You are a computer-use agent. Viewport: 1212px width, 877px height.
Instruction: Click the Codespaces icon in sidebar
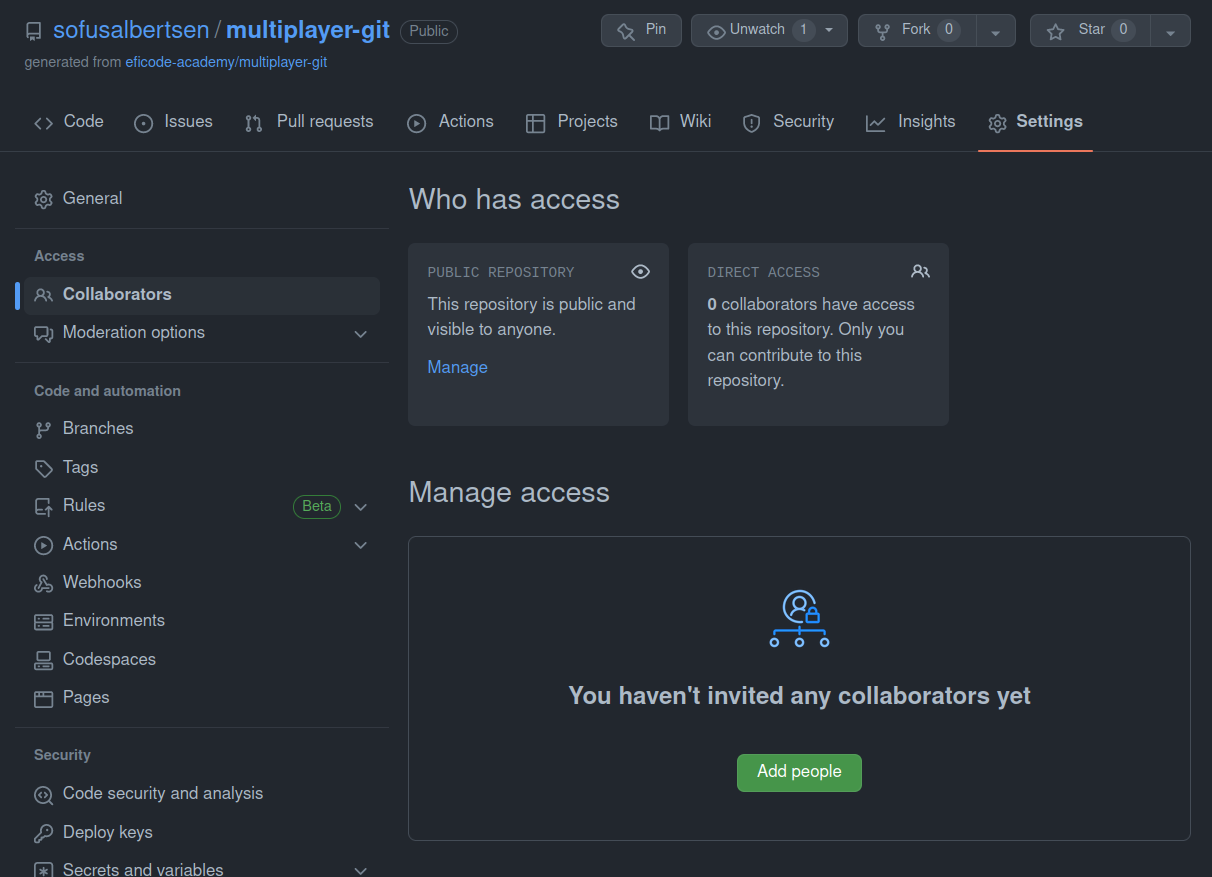[43, 660]
